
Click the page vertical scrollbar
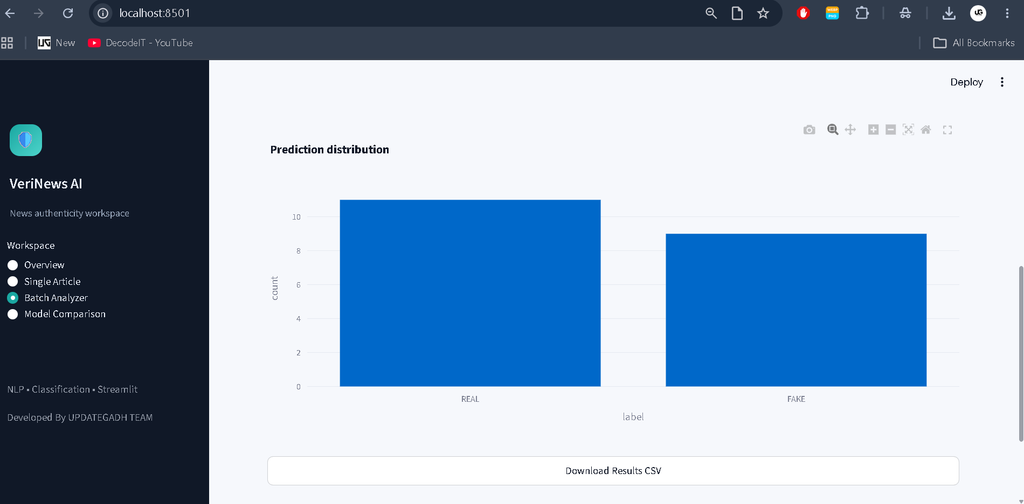pos(1021,353)
